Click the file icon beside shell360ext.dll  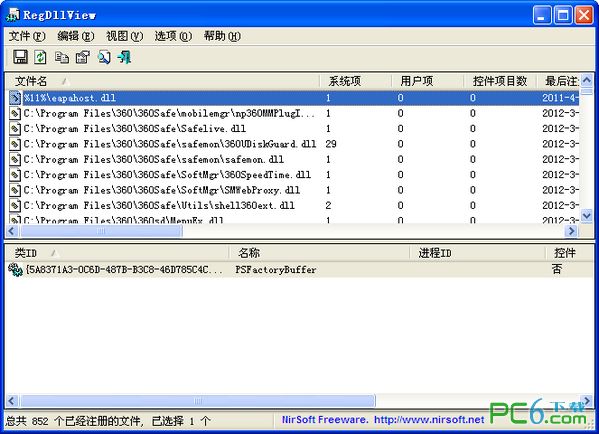coord(15,206)
